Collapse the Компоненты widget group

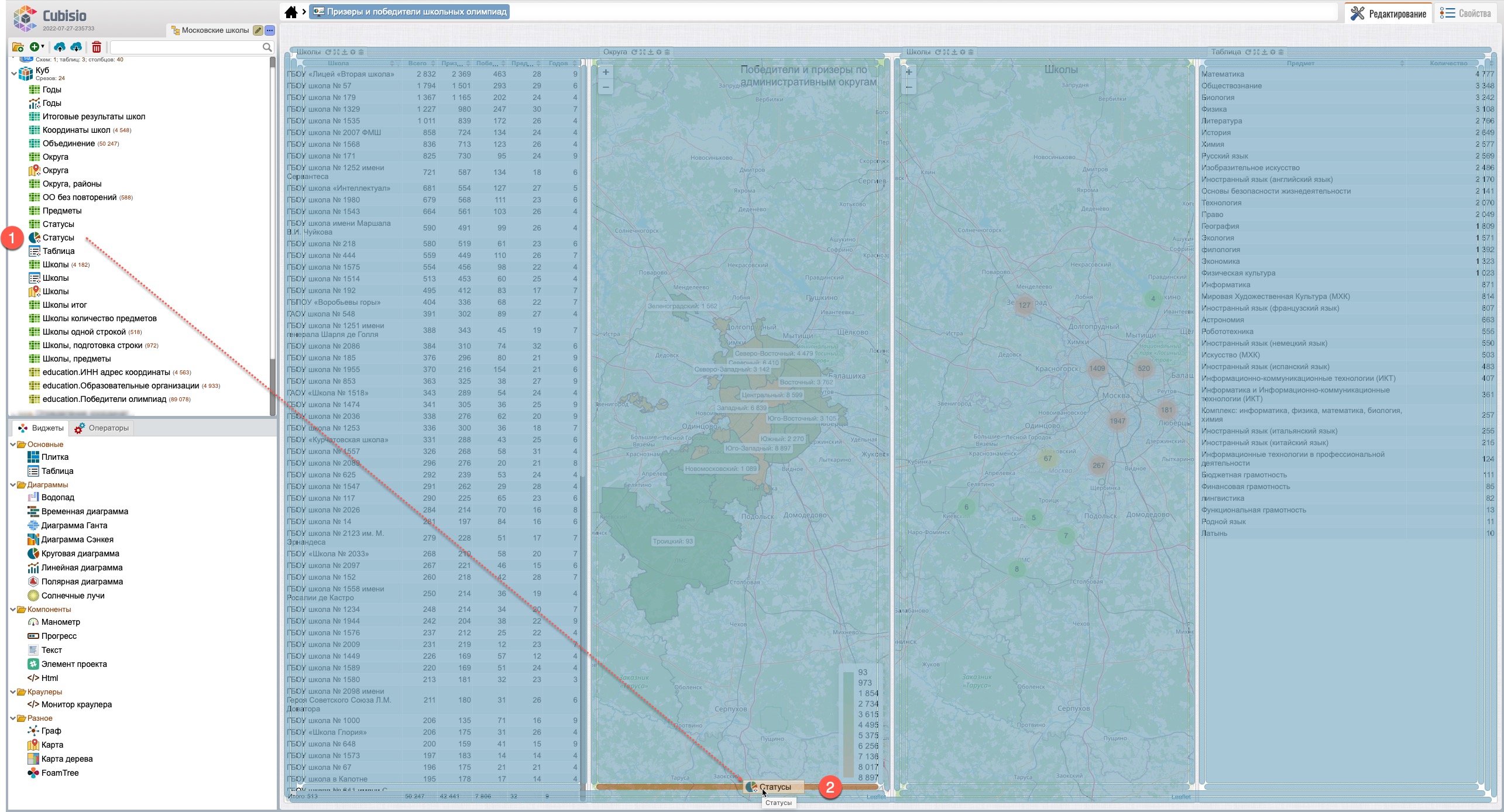click(13, 610)
